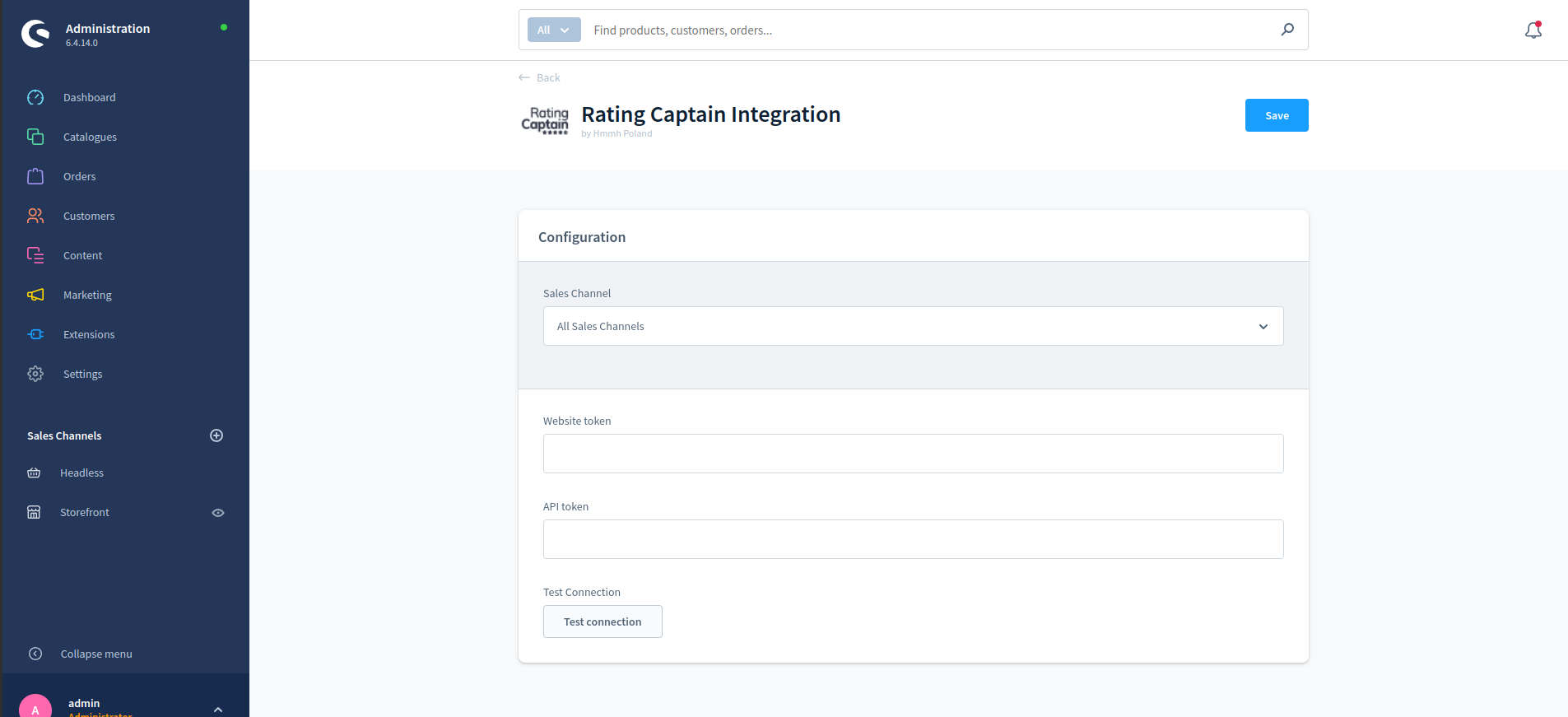Open the notifications bell
This screenshot has width=1568, height=717.
[1533, 30]
